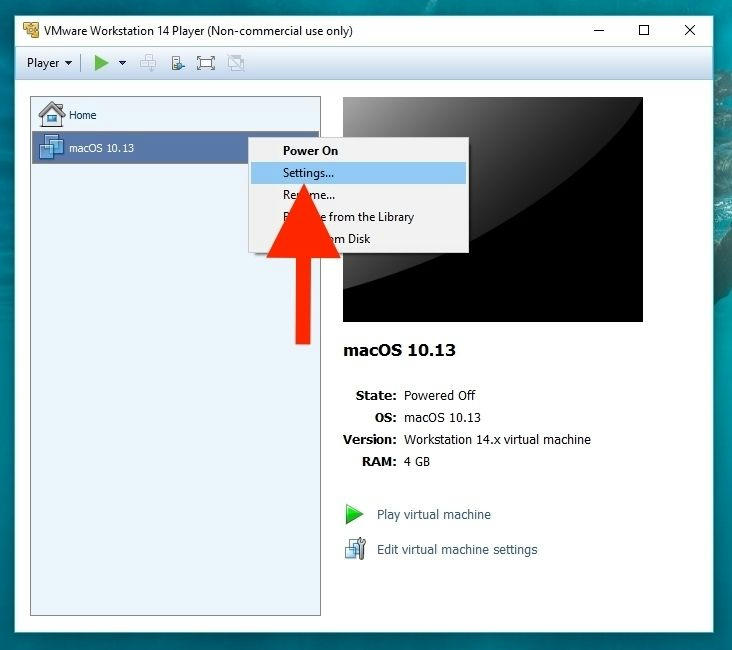Viewport: 732px width, 650px height.
Task: Click the Edit virtual machine settings link
Action: point(456,550)
